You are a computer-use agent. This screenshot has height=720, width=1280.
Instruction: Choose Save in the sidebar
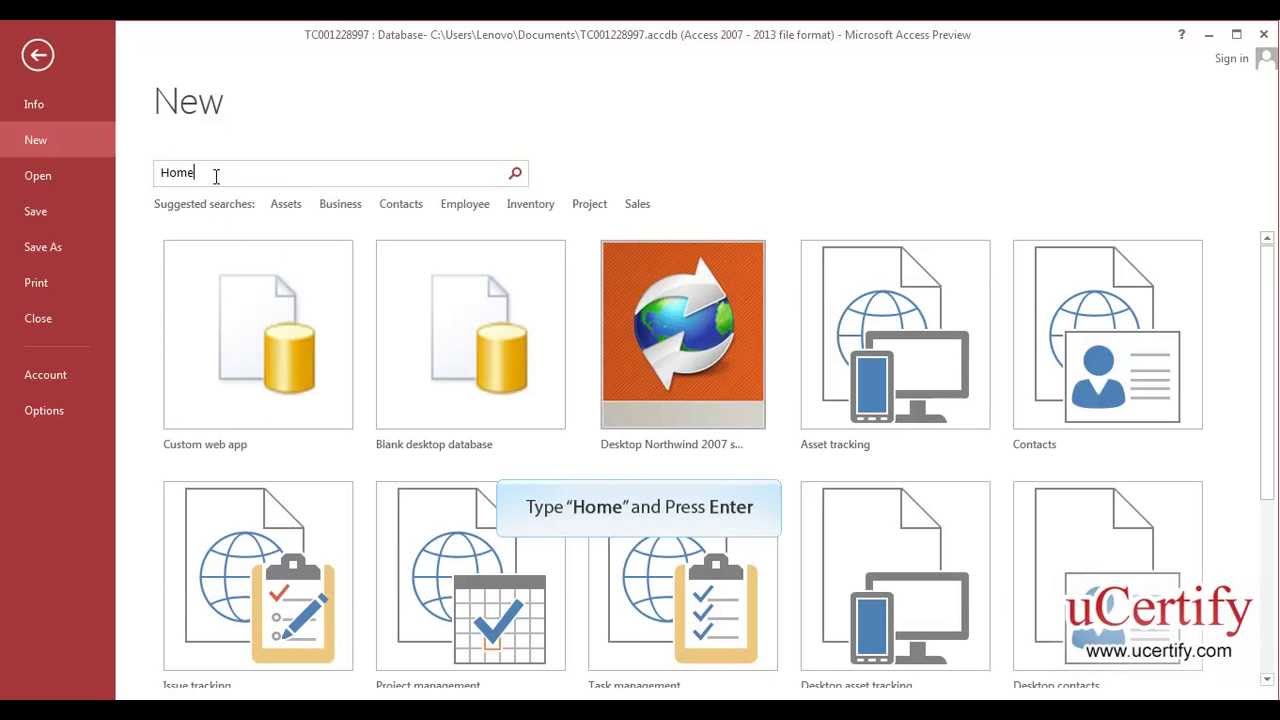[57, 212]
